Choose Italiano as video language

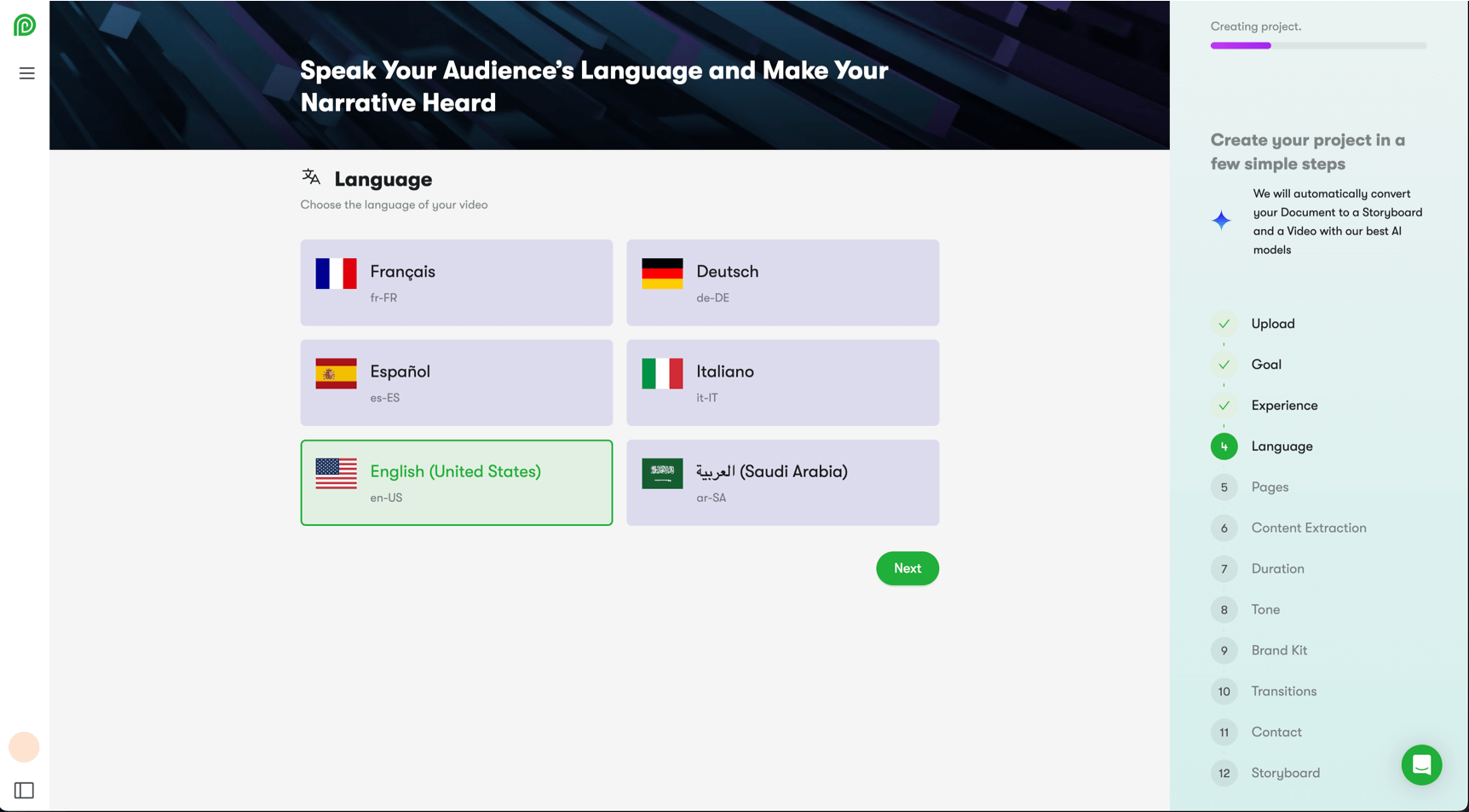click(x=783, y=383)
